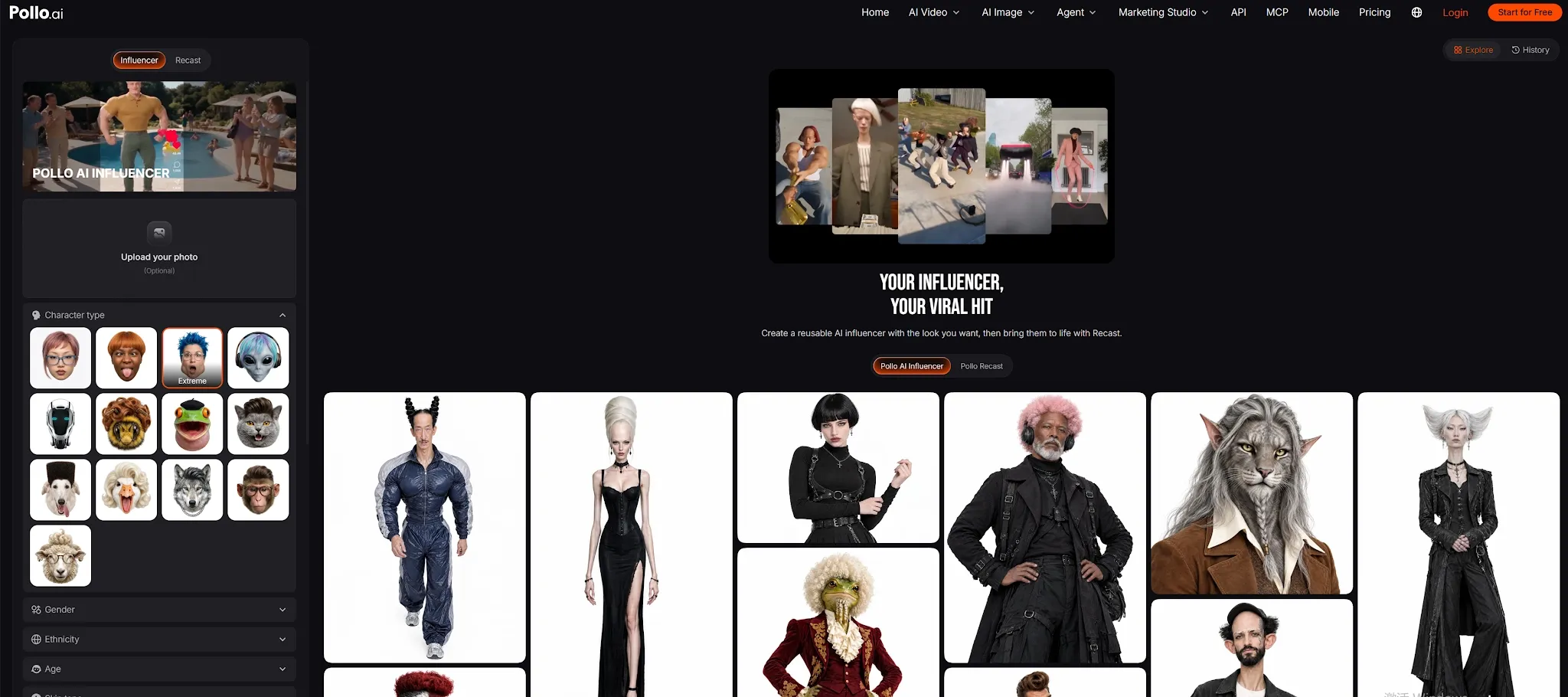Viewport: 1568px width, 697px height.
Task: Click the language globe icon
Action: 1416,12
